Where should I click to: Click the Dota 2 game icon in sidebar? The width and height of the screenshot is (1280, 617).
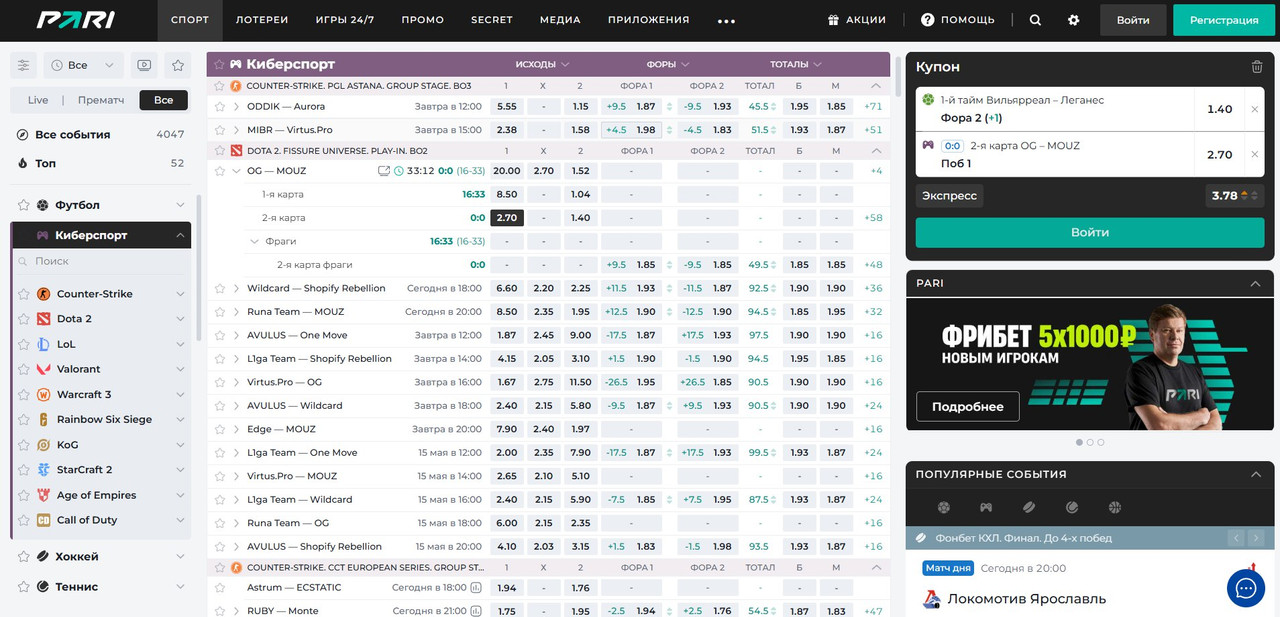[43, 319]
